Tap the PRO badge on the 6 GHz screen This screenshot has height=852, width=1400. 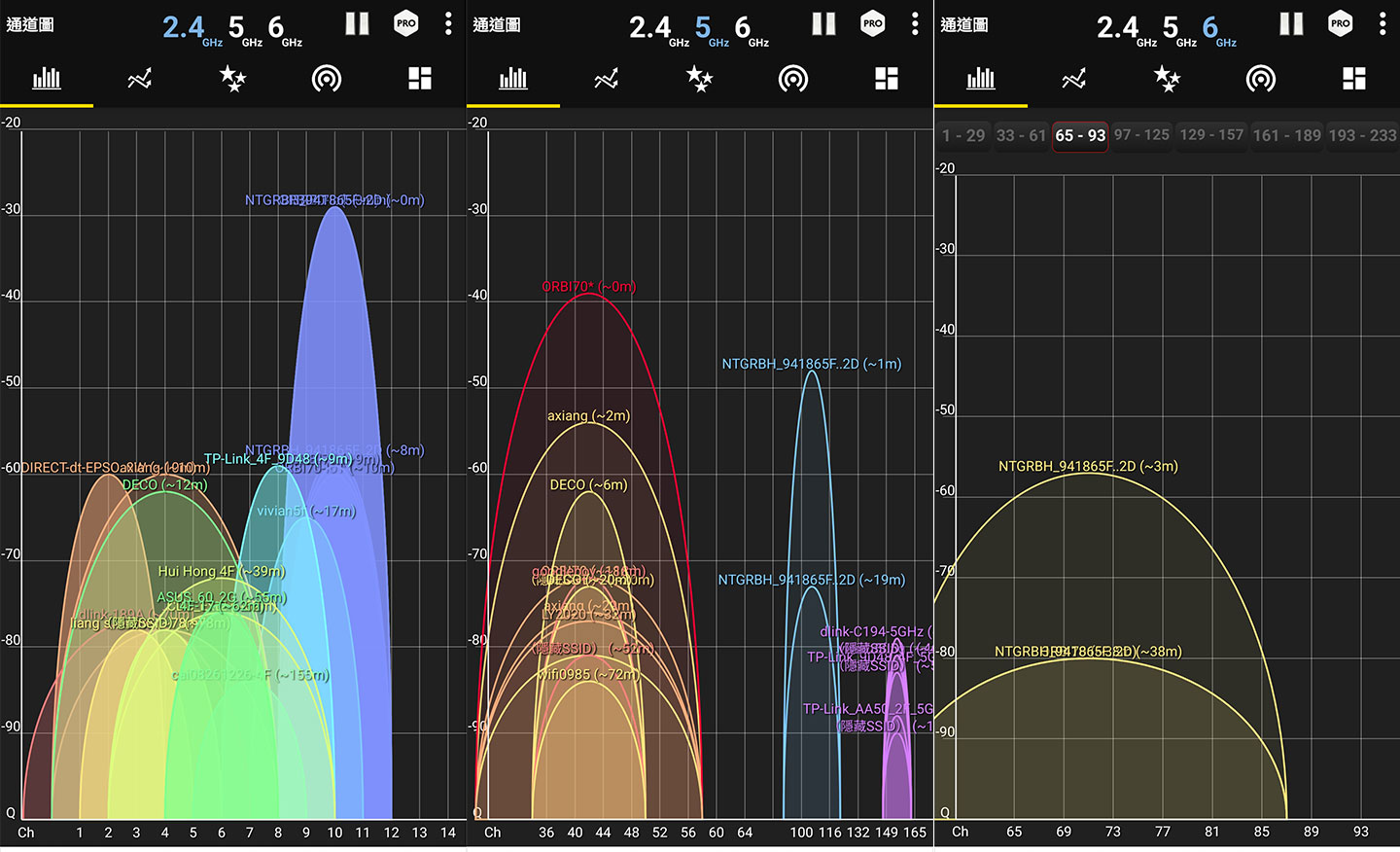[1341, 24]
